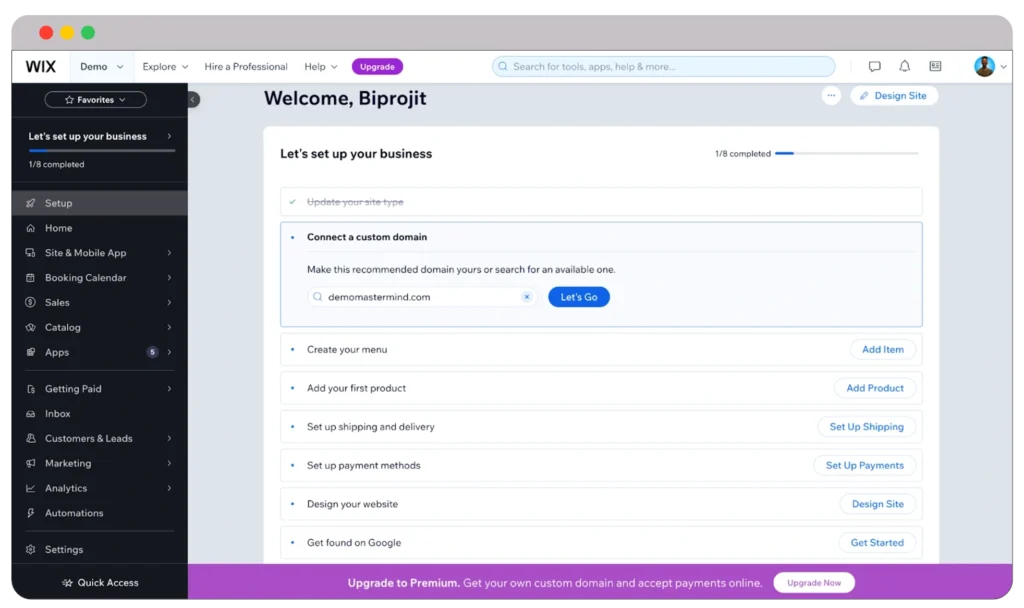The height and width of the screenshot is (608, 1024).
Task: Click the Let's Go button
Action: [578, 297]
